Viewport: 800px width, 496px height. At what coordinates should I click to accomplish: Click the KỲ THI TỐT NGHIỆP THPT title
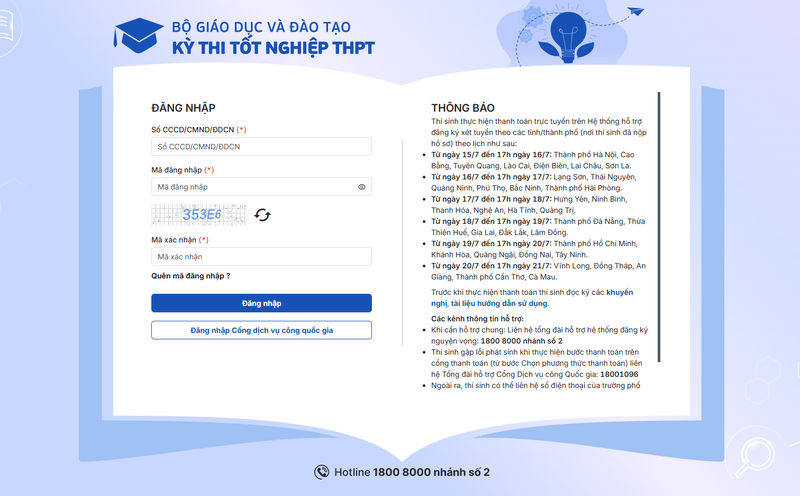click(273, 48)
